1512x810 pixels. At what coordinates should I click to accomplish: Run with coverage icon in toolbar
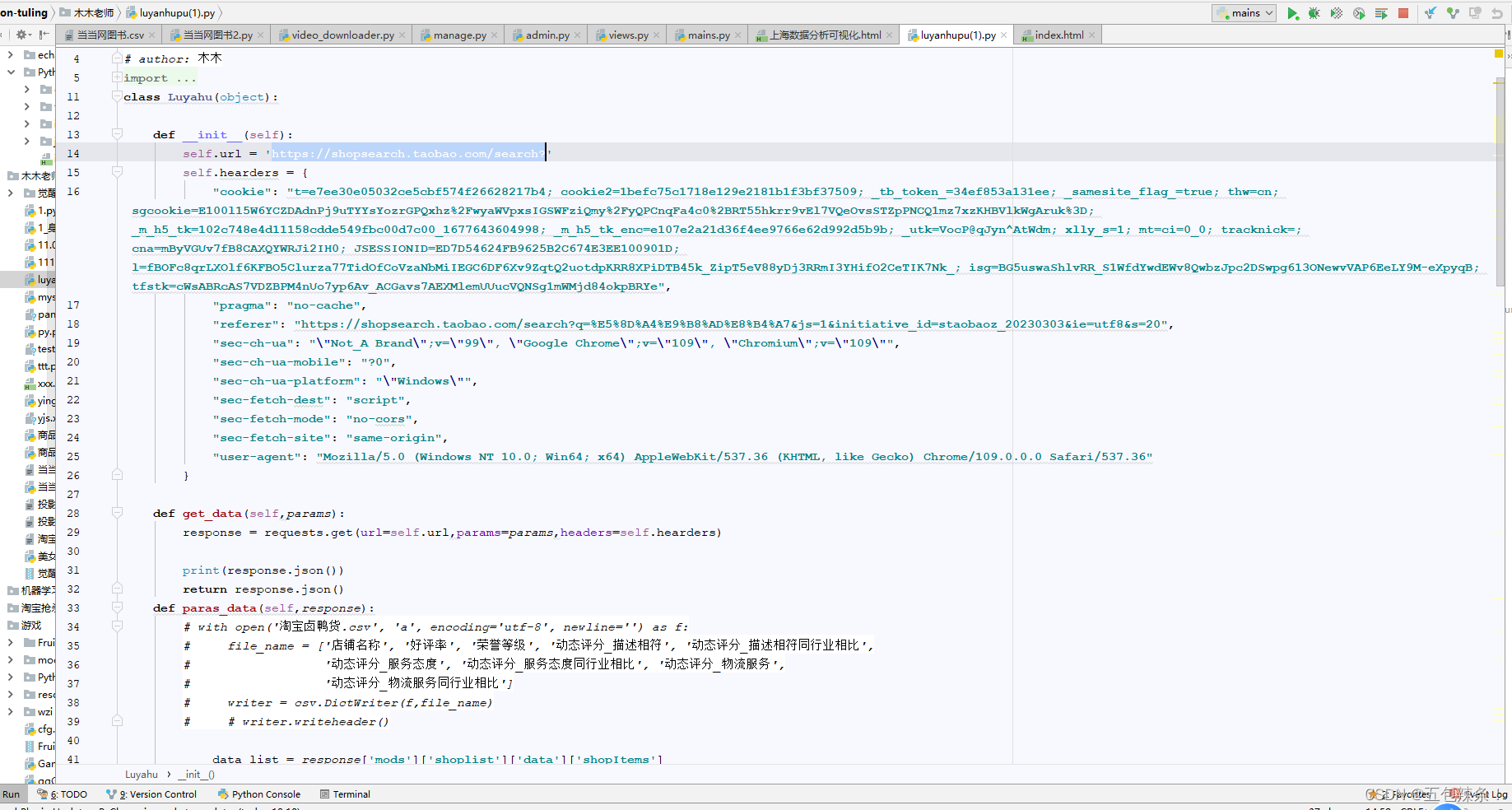(1337, 13)
